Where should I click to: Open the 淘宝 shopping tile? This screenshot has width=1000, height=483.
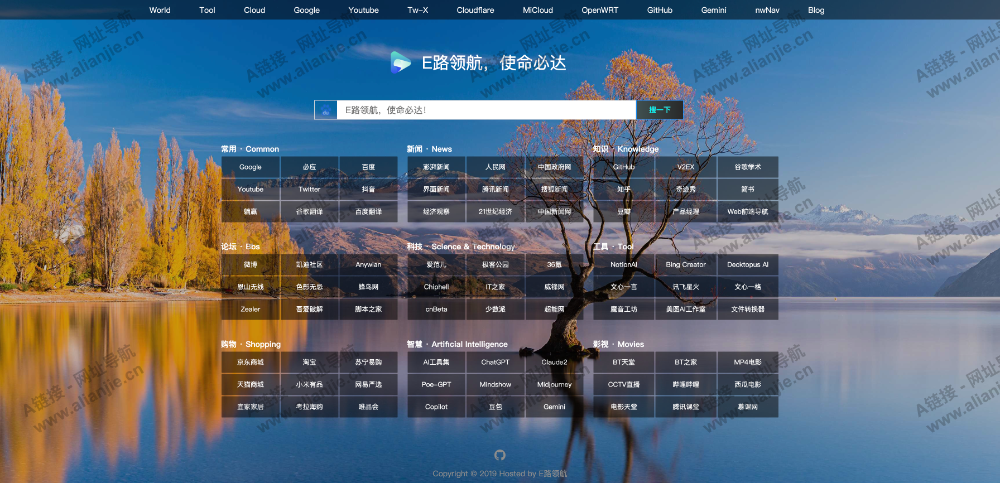click(x=309, y=362)
